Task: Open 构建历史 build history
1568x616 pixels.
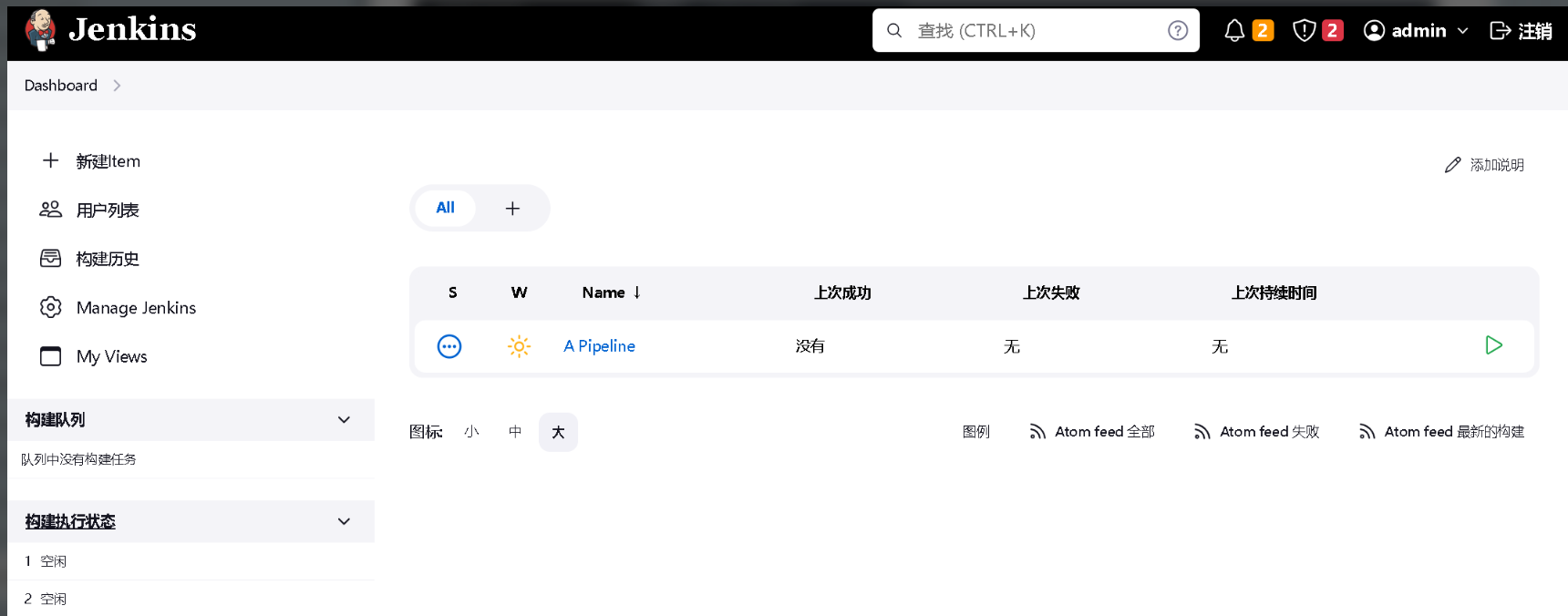Action: coord(108,259)
